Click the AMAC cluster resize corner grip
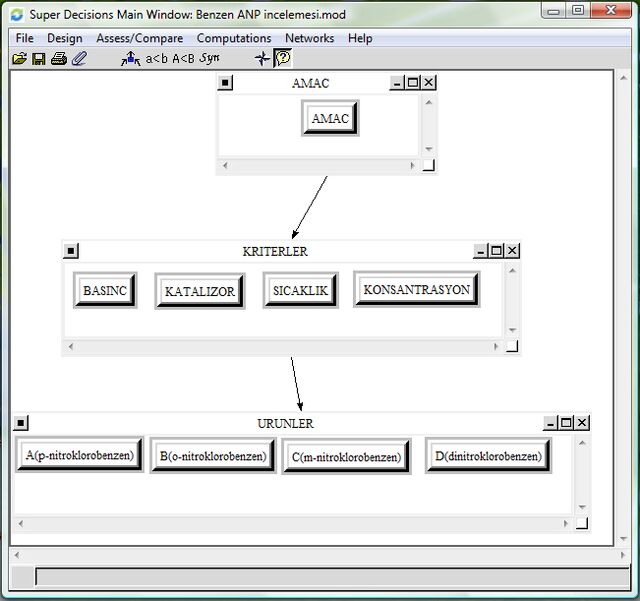This screenshot has height=601, width=640. click(429, 165)
